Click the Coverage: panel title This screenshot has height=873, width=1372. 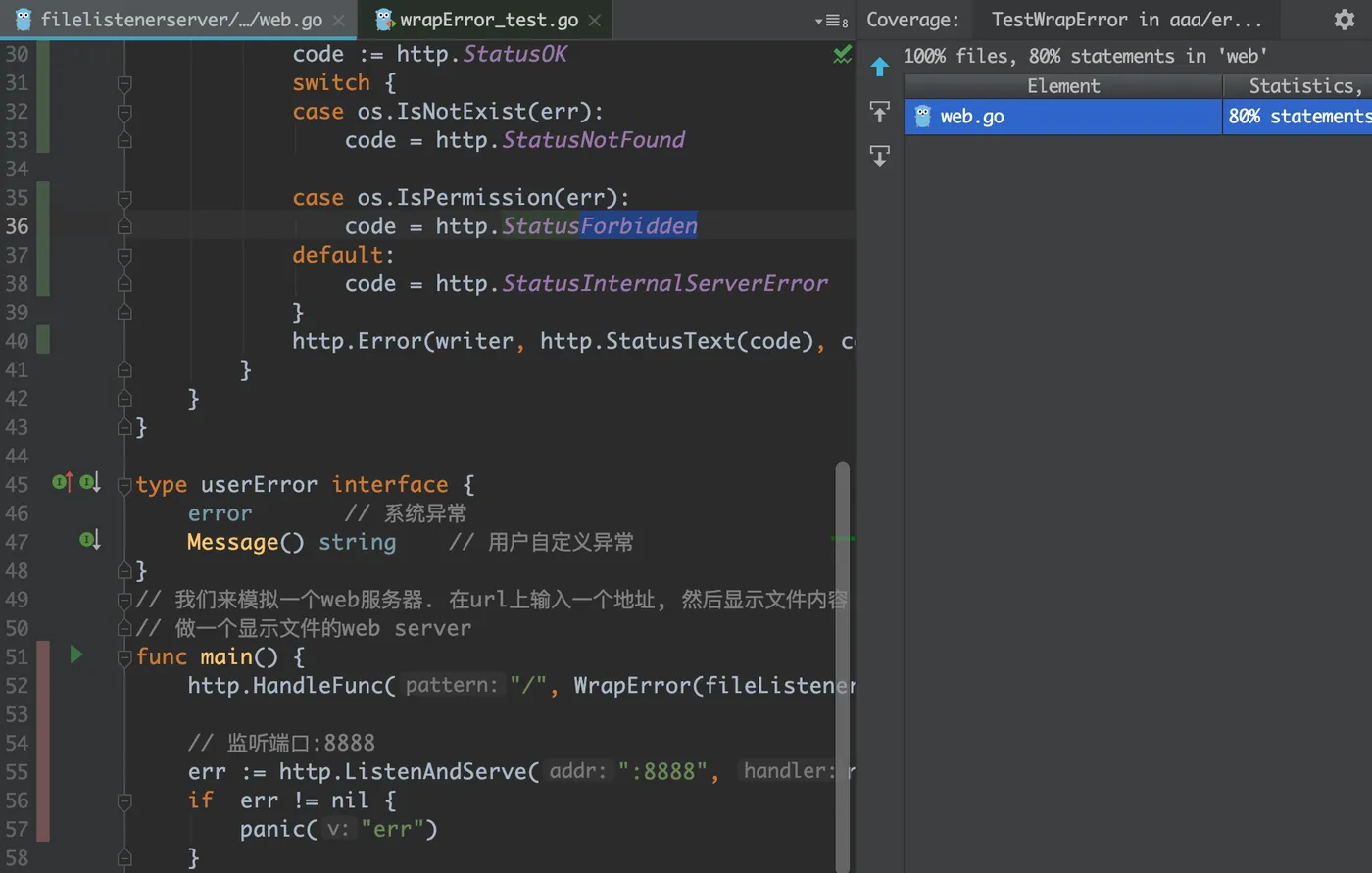pos(912,20)
